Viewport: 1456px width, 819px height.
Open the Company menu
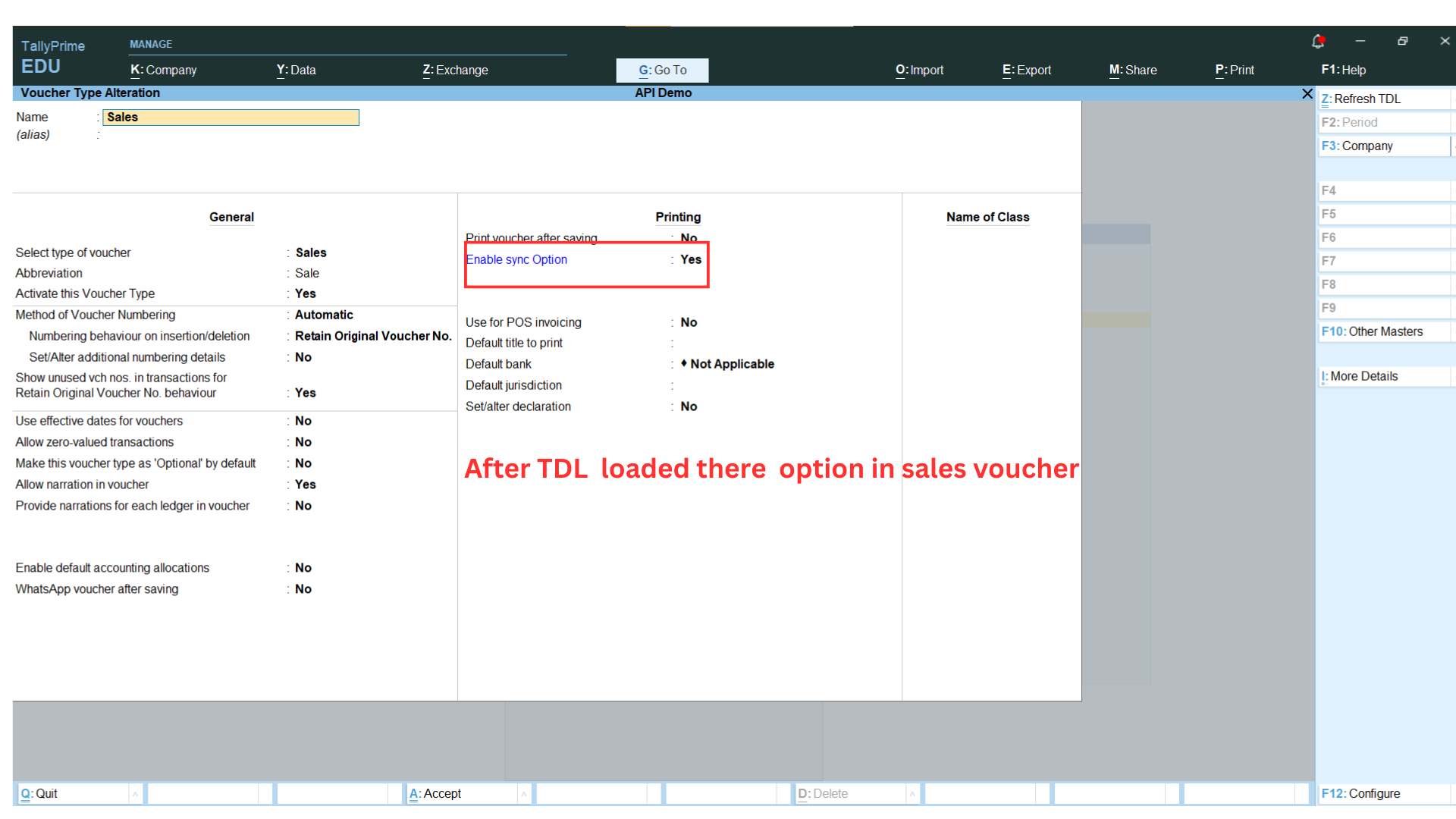click(164, 70)
